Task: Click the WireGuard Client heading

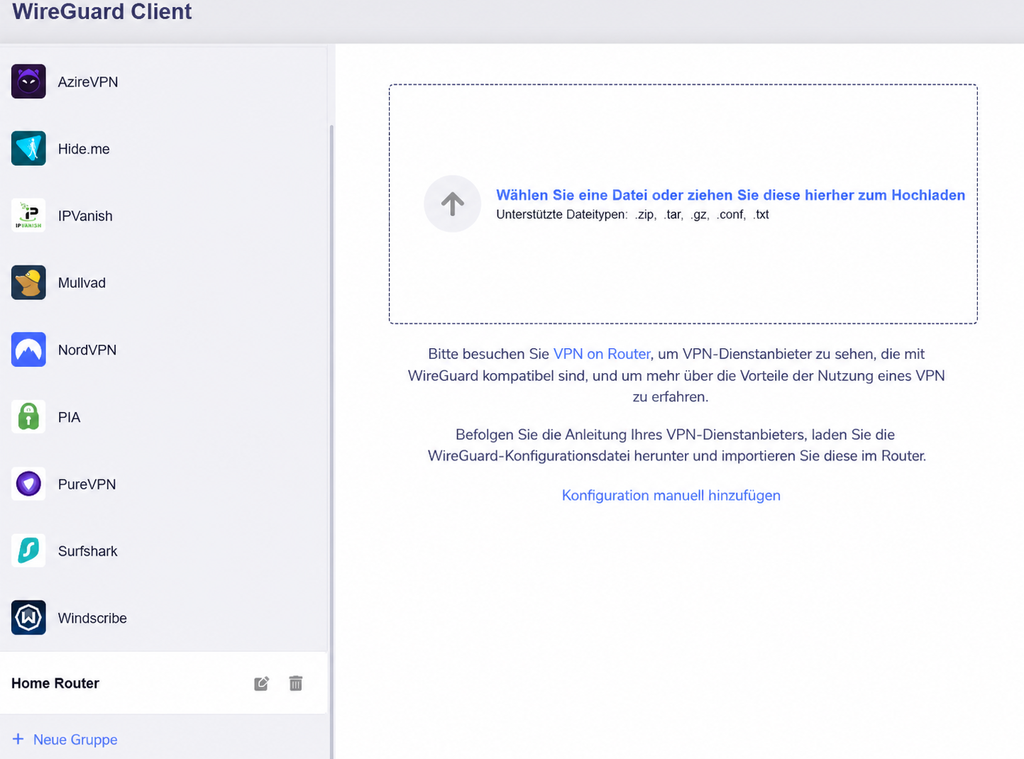Action: click(x=102, y=12)
